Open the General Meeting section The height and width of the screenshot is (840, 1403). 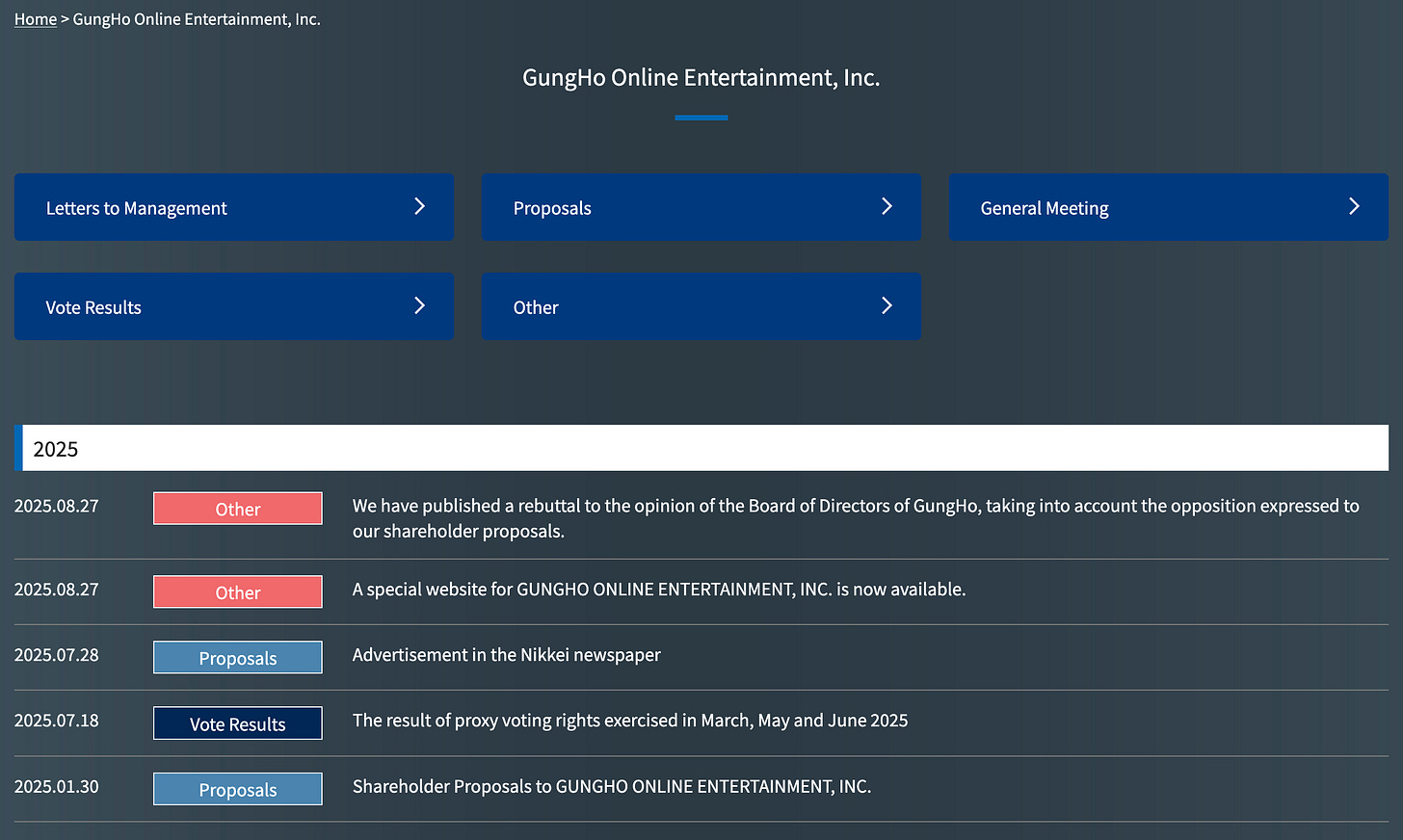(1169, 207)
